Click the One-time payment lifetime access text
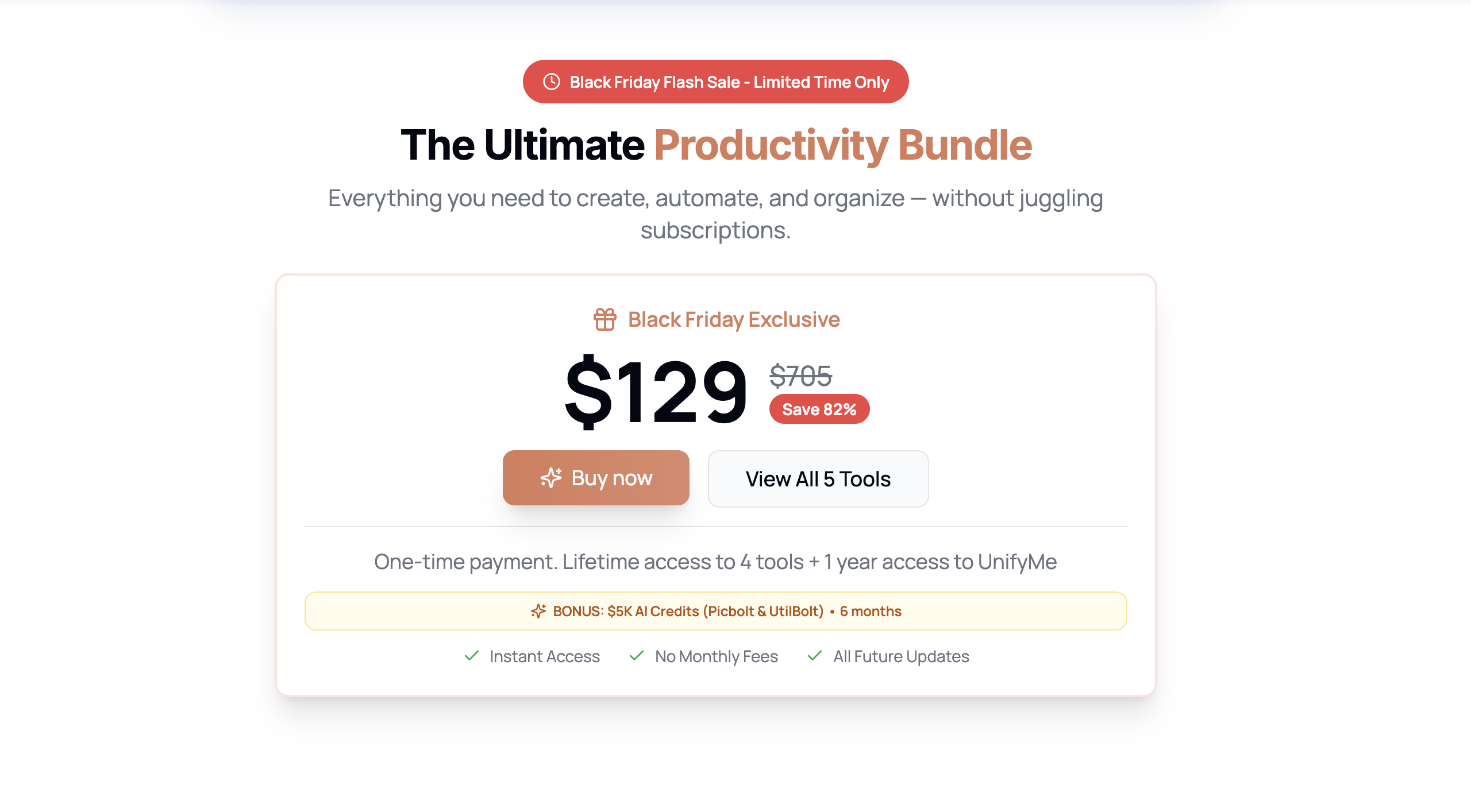Screen dimensions: 1471x812 pos(715,562)
